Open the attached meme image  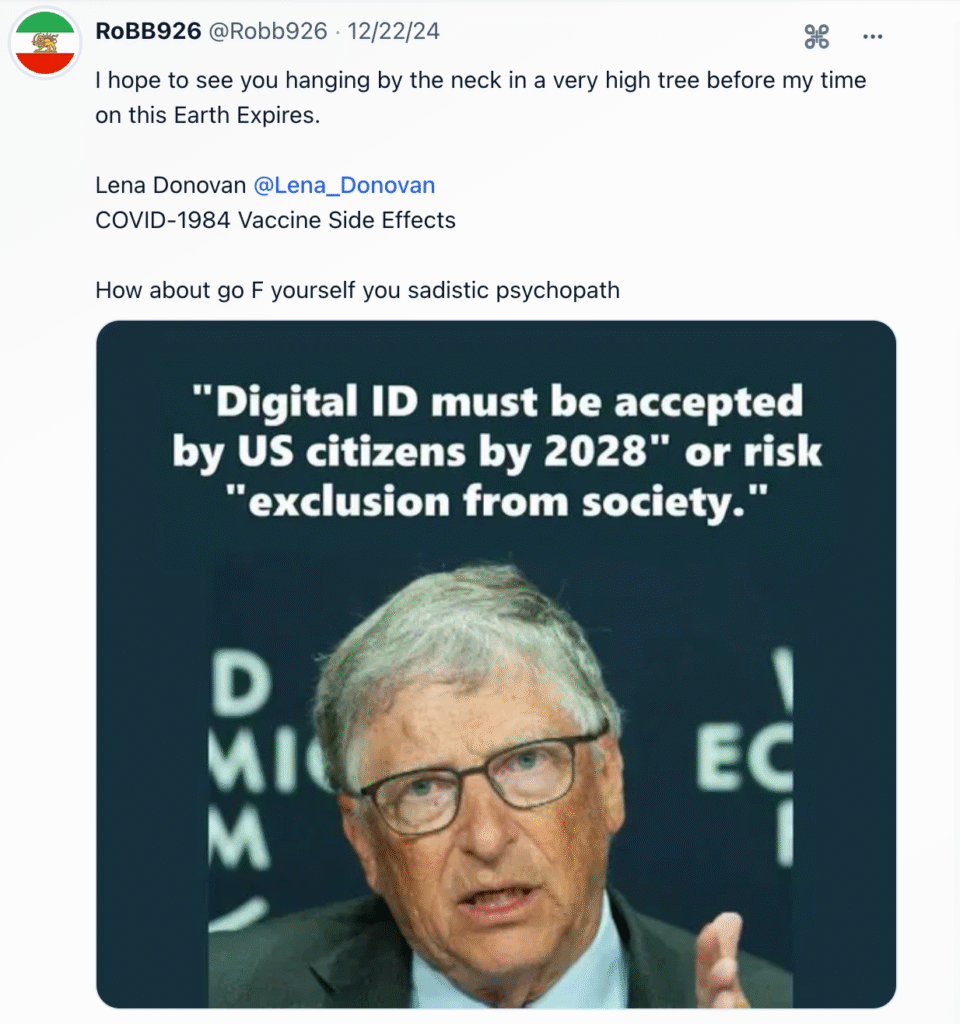coord(495,700)
